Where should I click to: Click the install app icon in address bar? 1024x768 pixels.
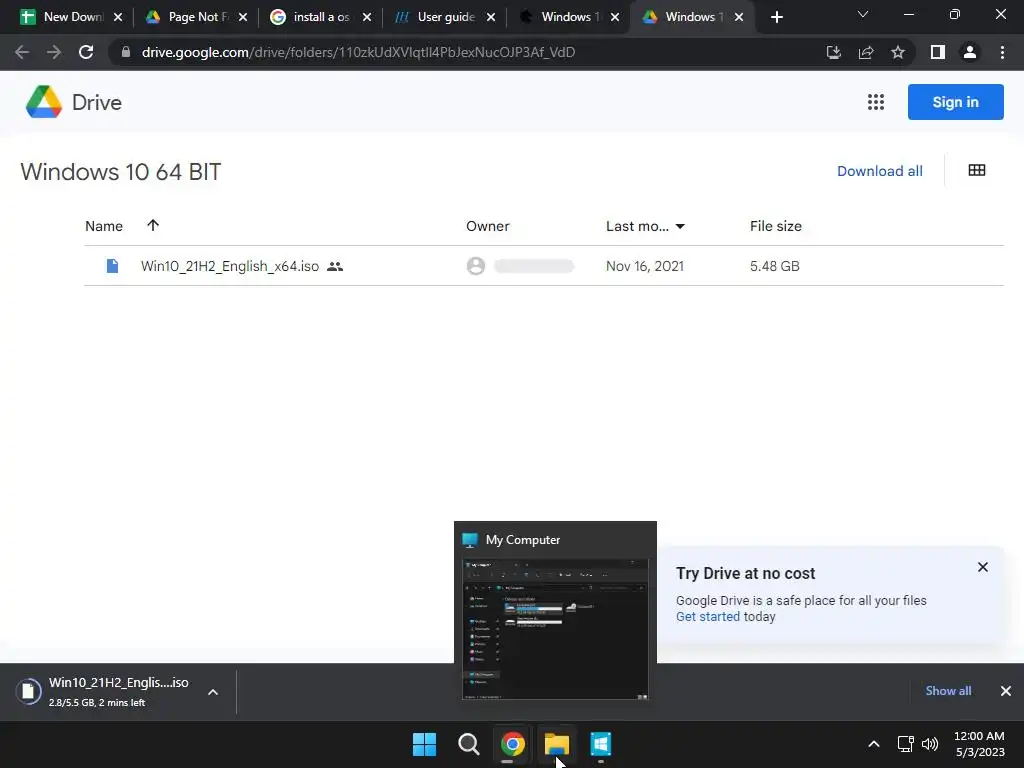(833, 52)
